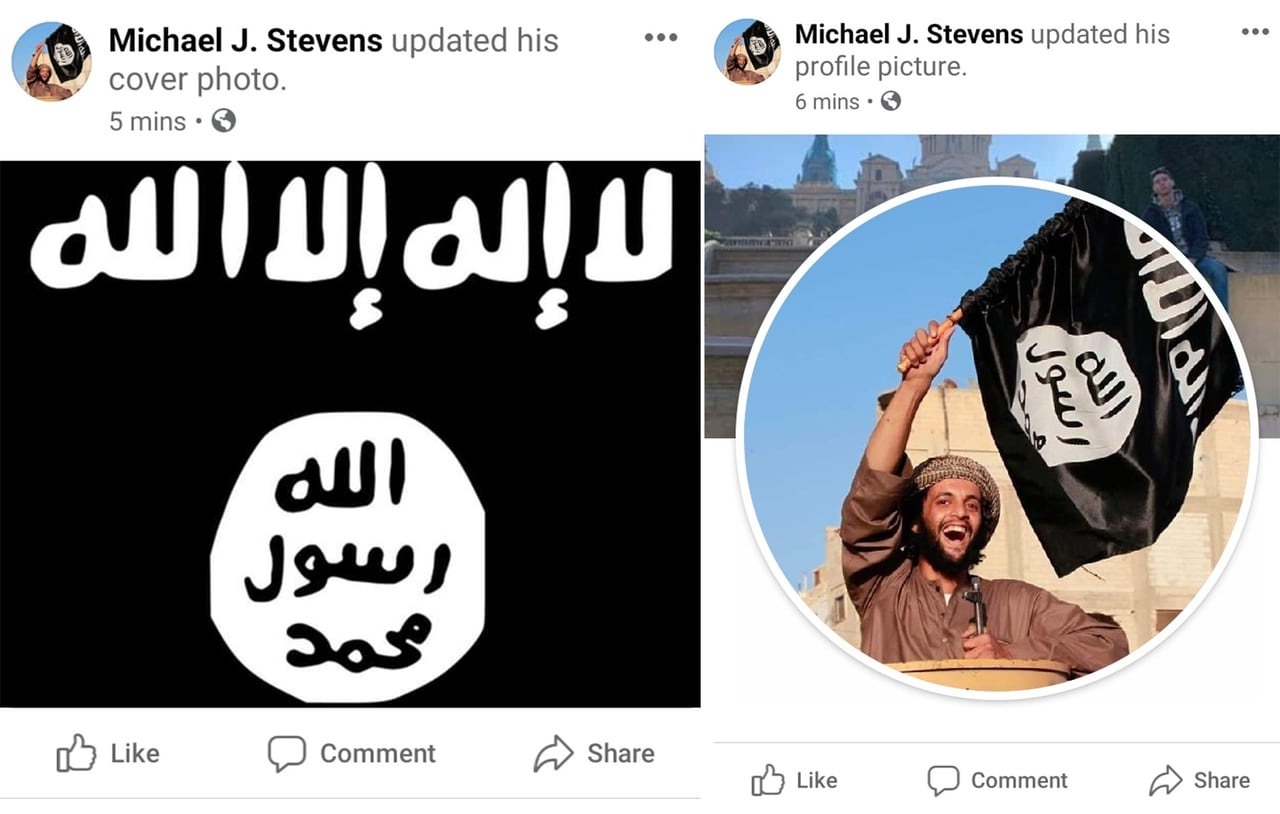Click the speech bubble icon under the cover photo post

point(286,754)
